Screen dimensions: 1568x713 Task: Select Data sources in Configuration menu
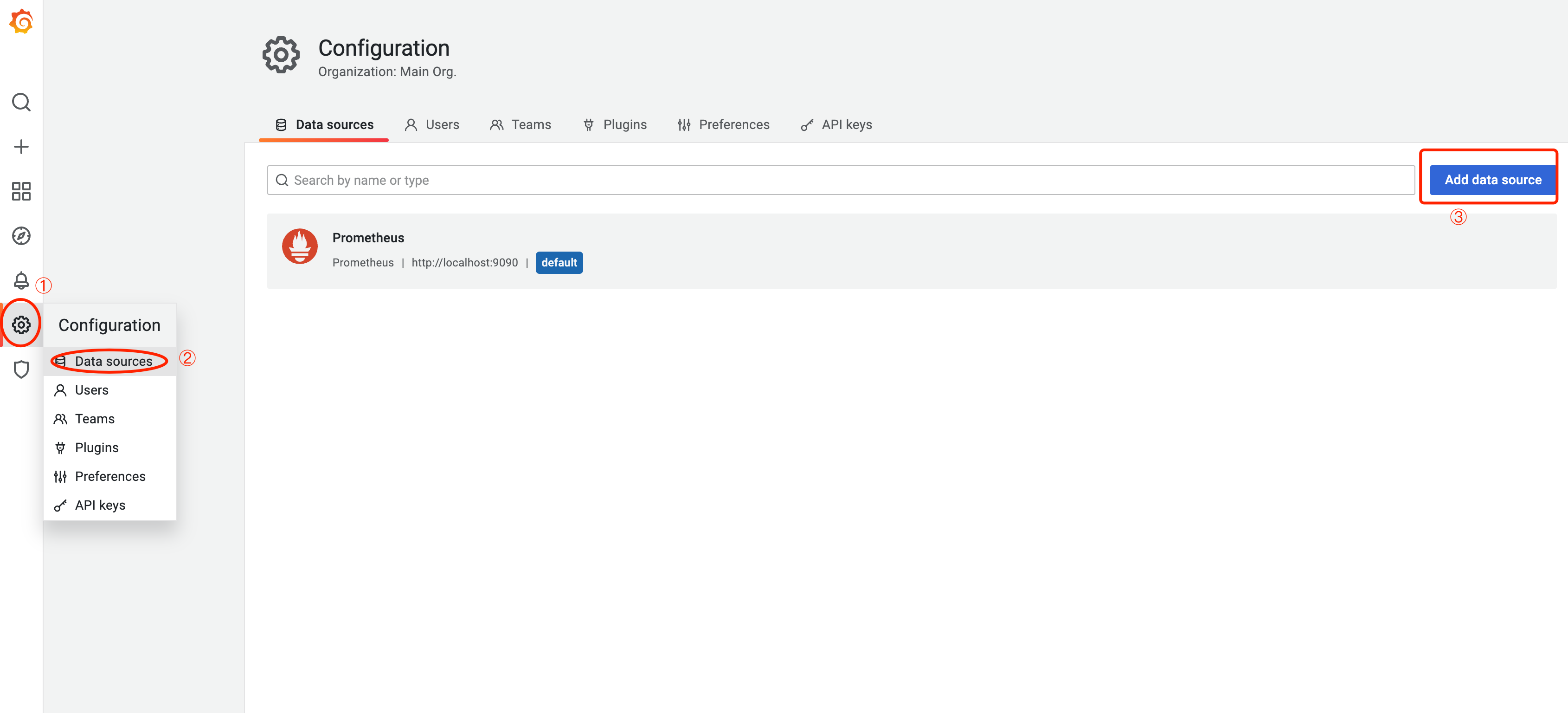113,362
